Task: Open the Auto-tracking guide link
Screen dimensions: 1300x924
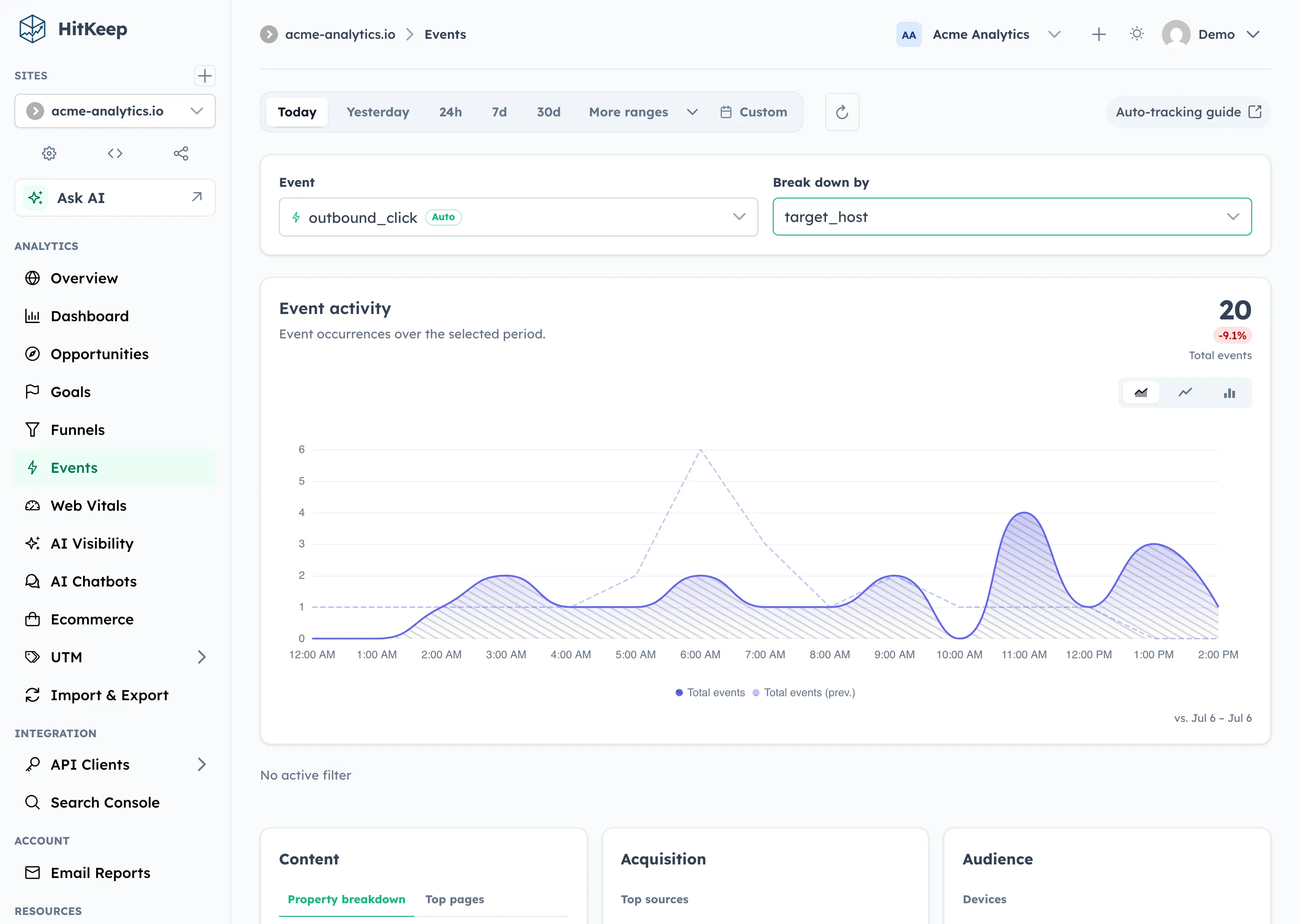Action: (1189, 112)
